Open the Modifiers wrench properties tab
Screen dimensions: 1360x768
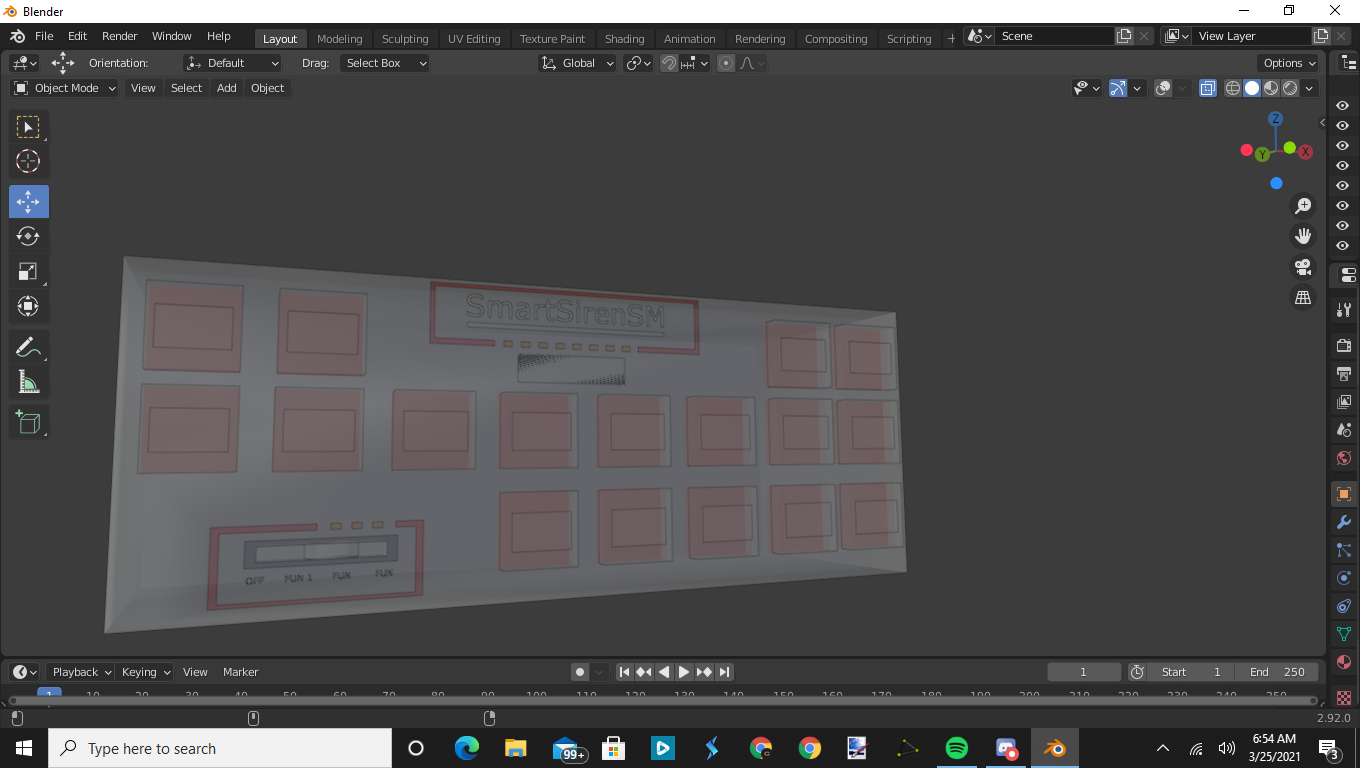pos(1344,522)
